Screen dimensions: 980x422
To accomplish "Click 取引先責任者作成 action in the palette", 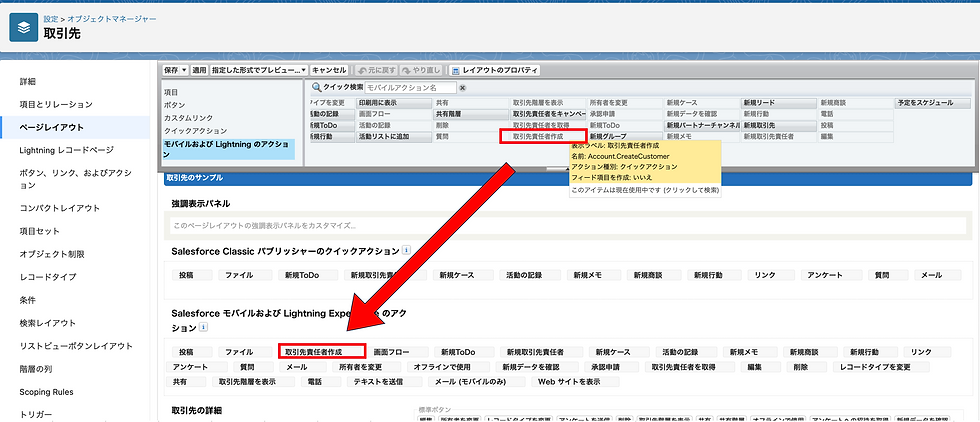I will click(x=543, y=136).
